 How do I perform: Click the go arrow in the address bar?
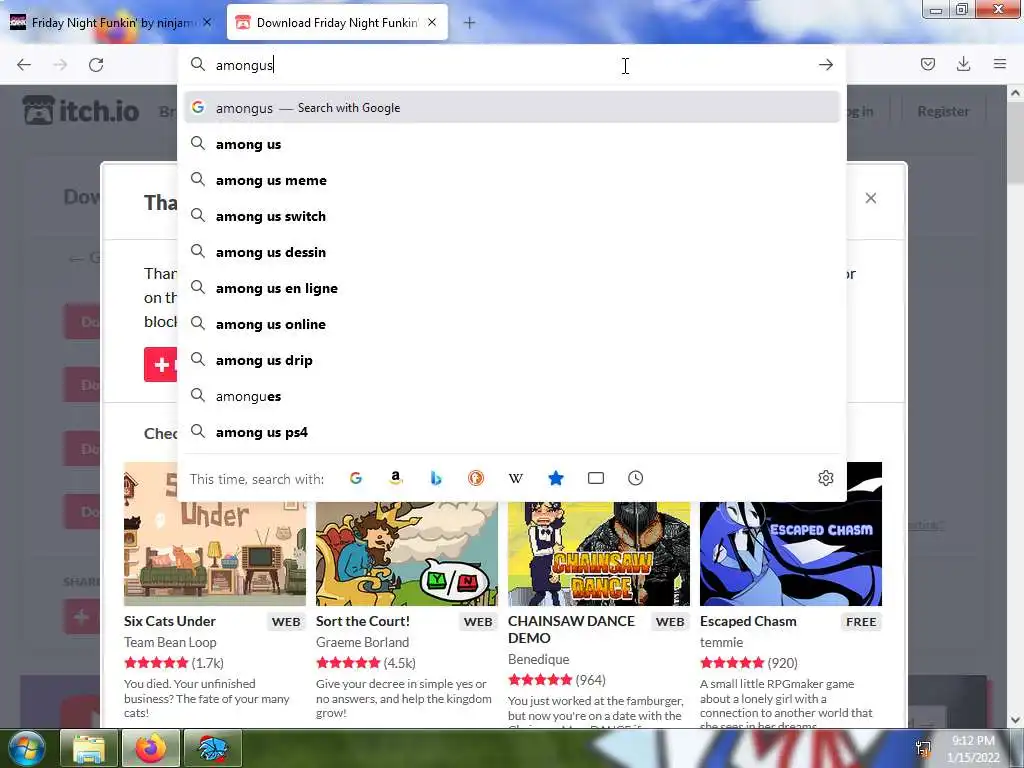pos(825,65)
